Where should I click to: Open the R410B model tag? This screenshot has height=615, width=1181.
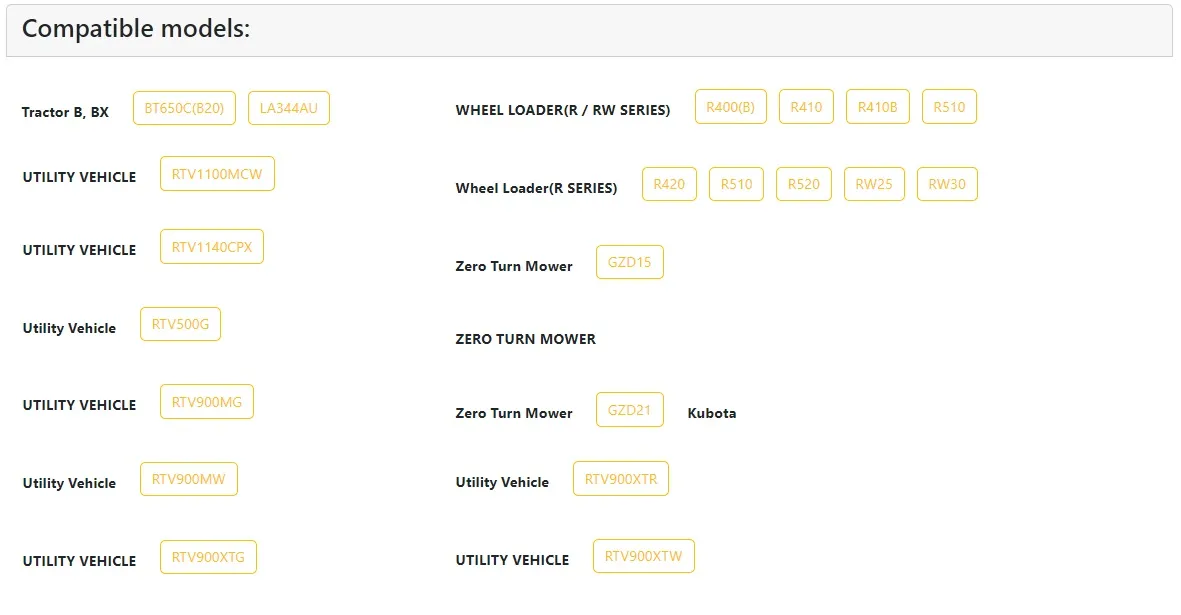click(x=877, y=107)
